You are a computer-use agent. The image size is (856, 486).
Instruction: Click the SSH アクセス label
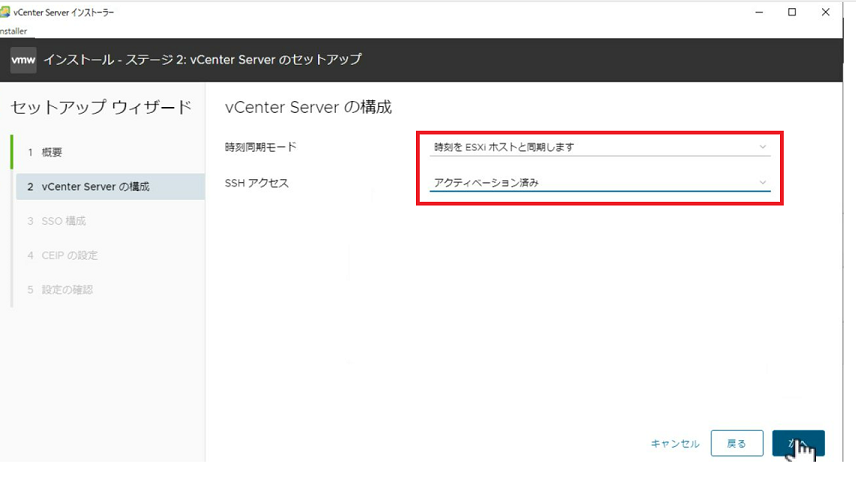click(257, 183)
